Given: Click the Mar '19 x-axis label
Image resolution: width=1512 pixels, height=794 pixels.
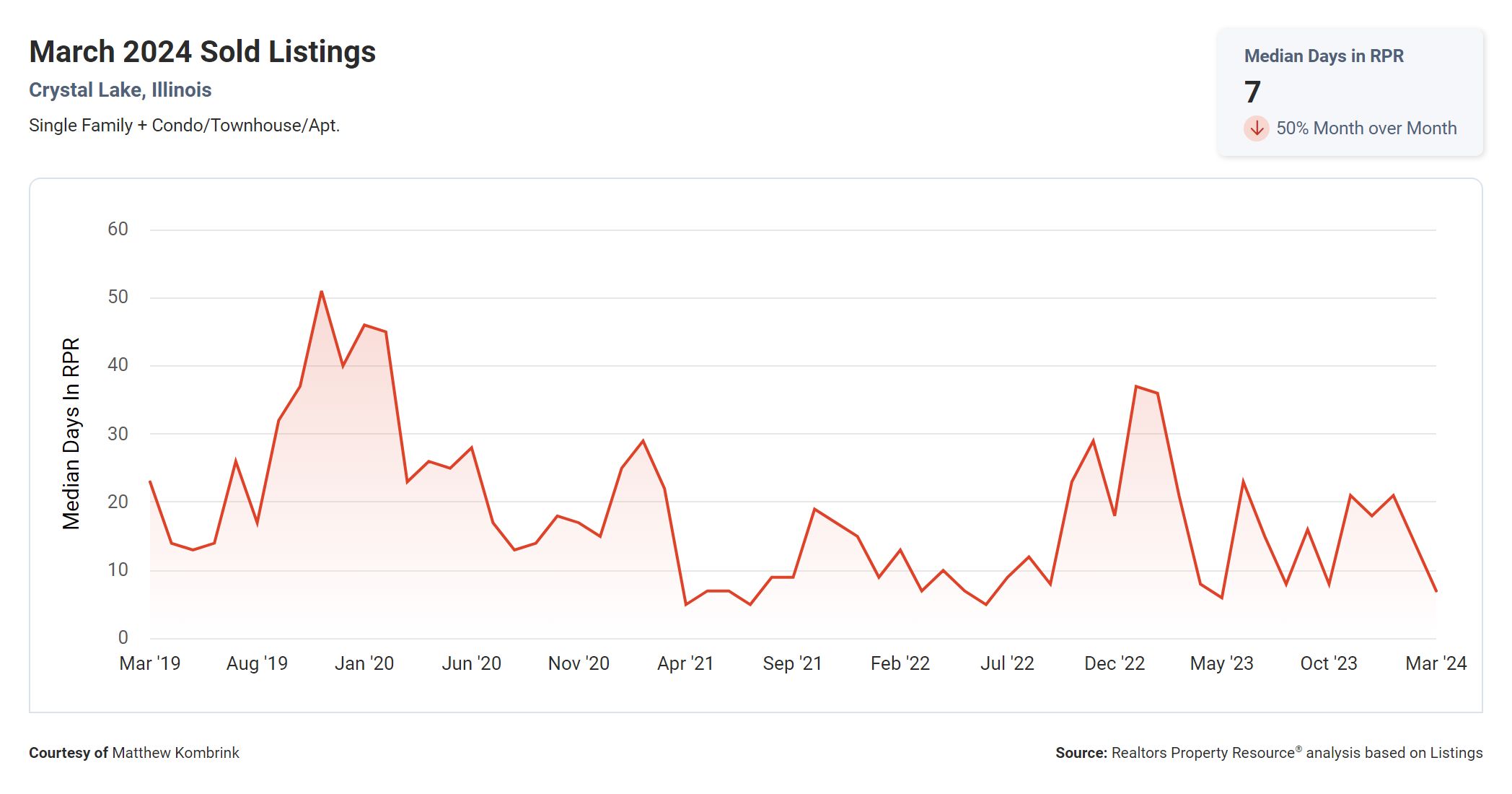Looking at the screenshot, I should tap(150, 663).
